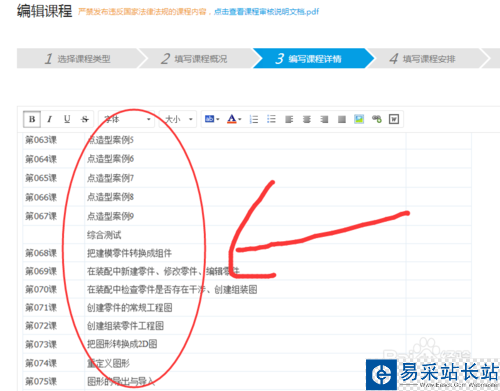Insert a hyperlink with the link icon
The image size is (500, 391).
[x=377, y=119]
